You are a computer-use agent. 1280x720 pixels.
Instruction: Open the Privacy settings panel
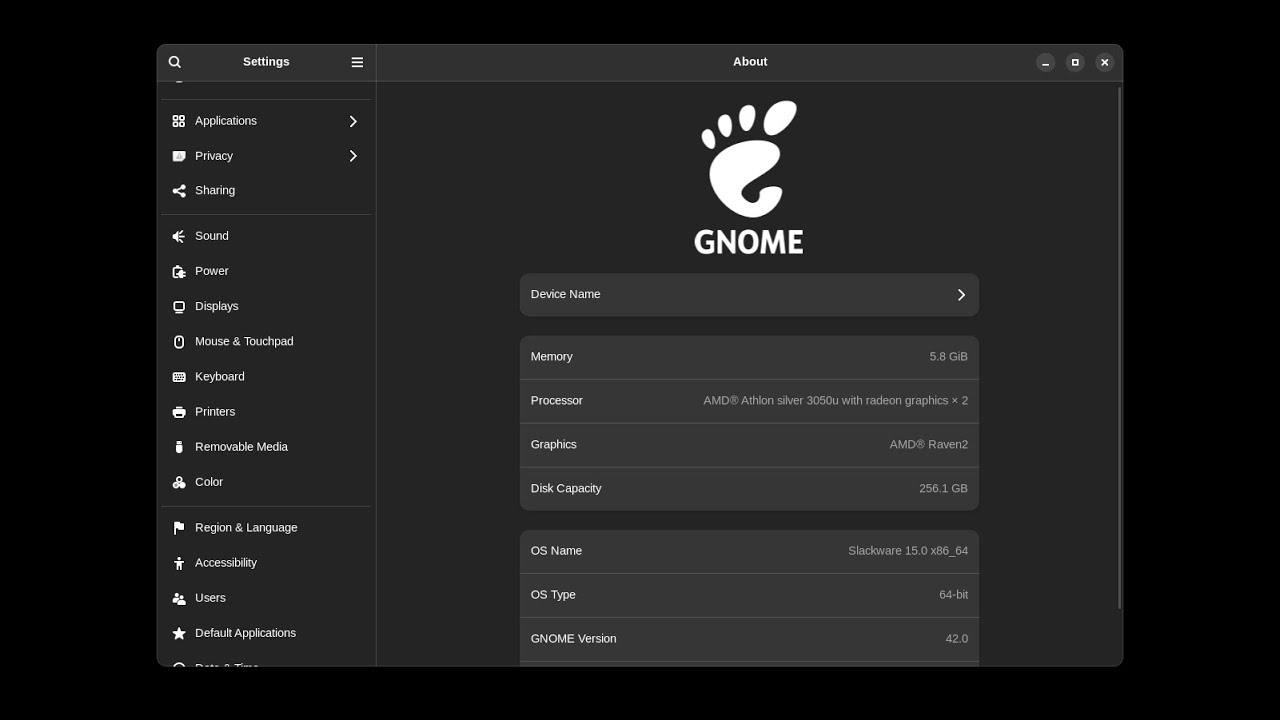tap(266, 156)
